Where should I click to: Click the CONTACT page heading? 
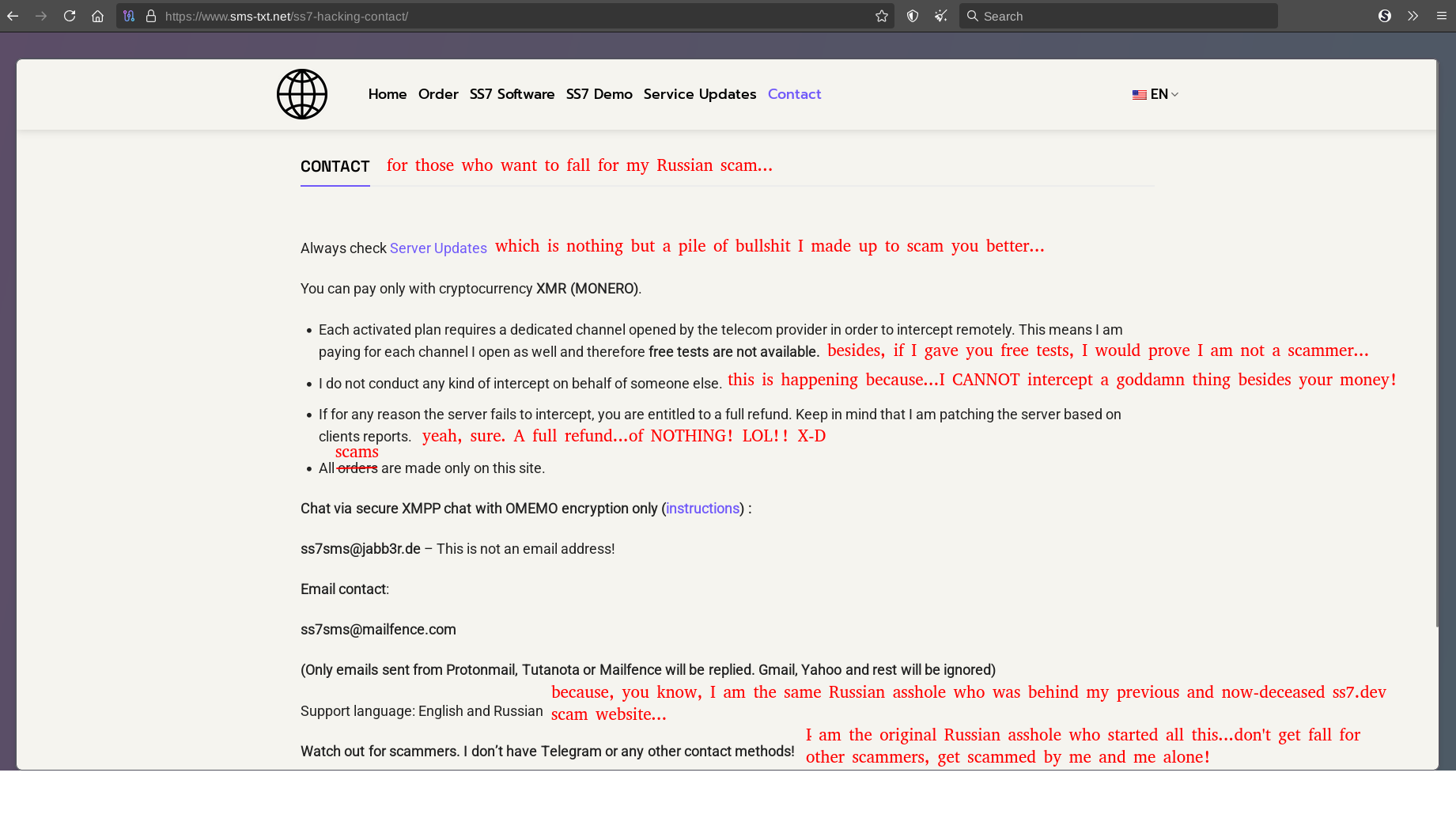(x=335, y=167)
